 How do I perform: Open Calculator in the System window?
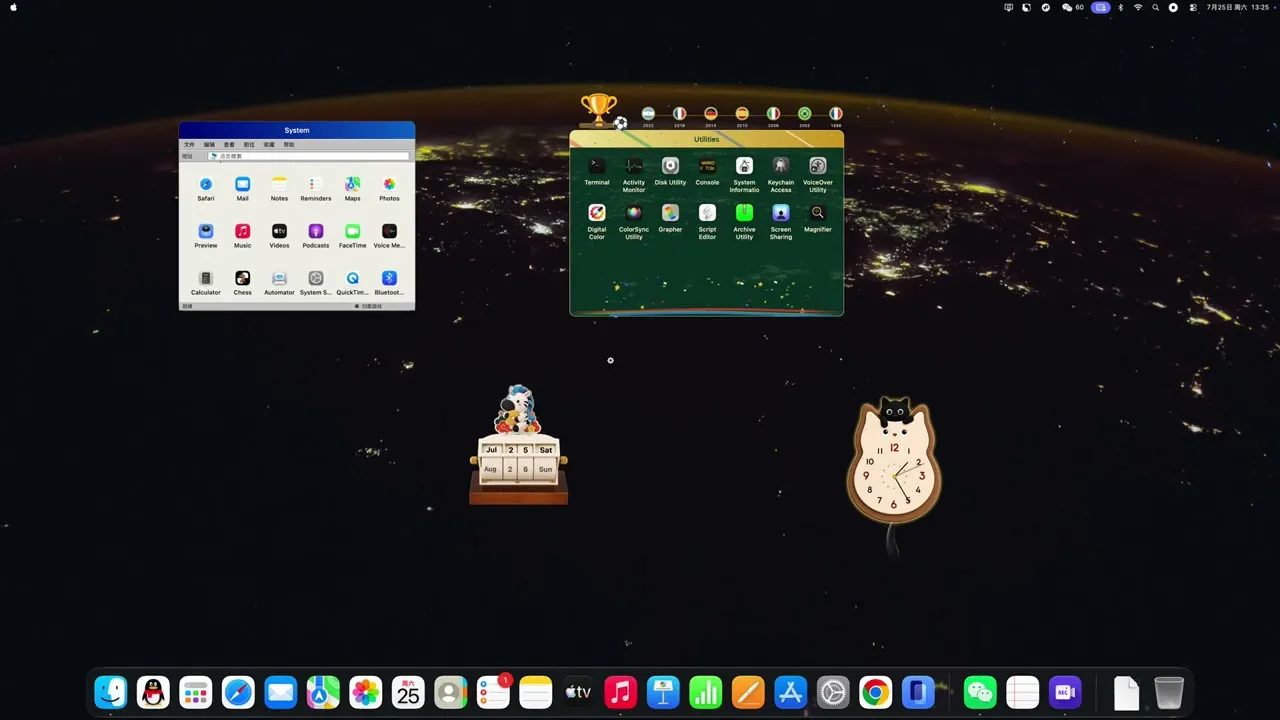tap(206, 278)
